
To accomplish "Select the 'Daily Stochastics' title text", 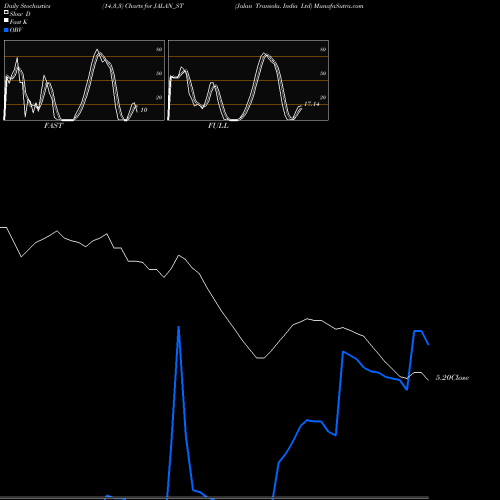I will click(x=27, y=6).
